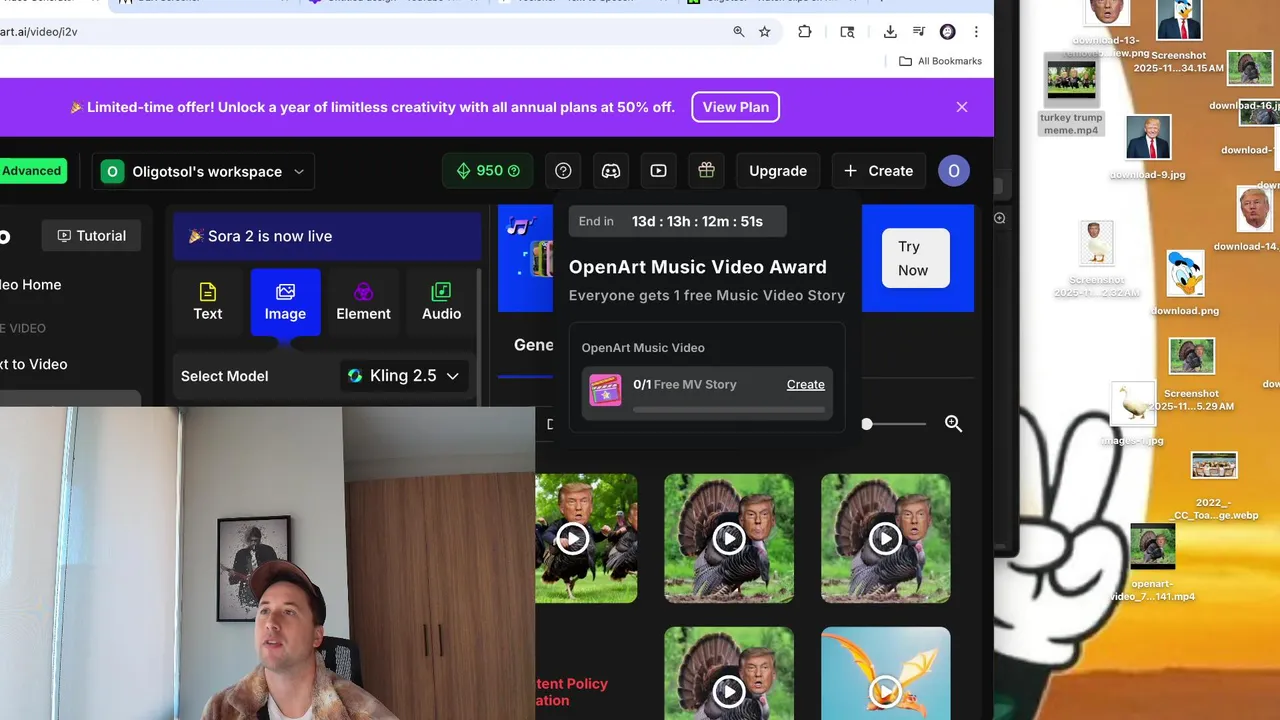This screenshot has height=720, width=1280.
Task: Select openart-video mp4 desktop file
Action: point(1152,562)
